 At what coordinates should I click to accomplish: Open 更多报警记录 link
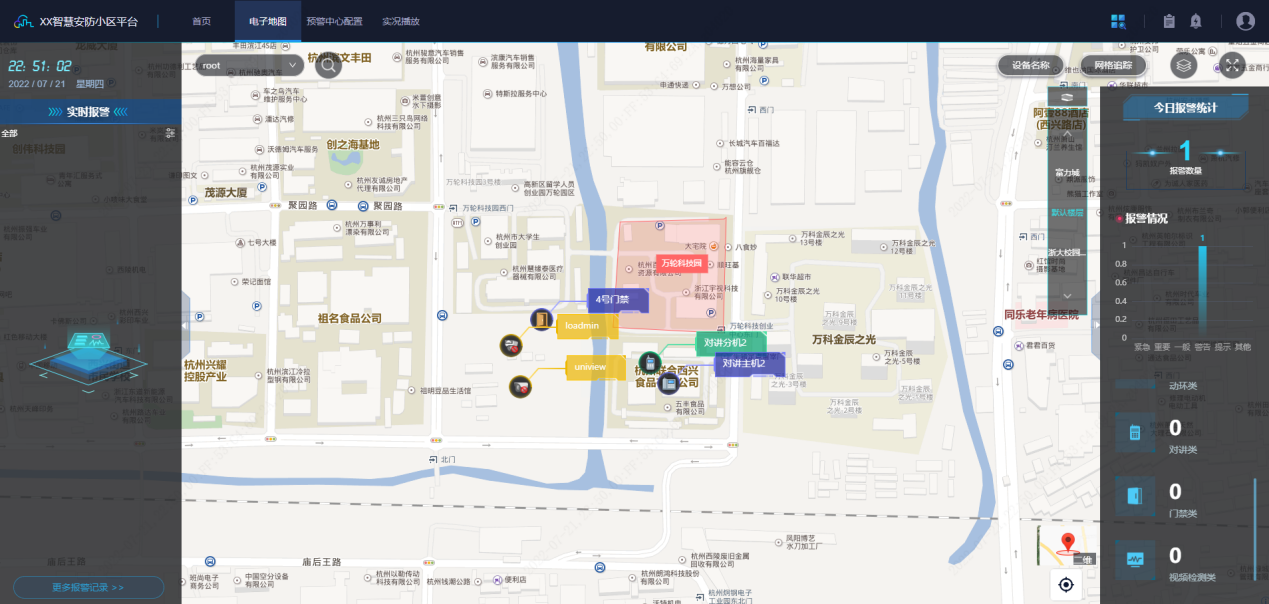(x=88, y=587)
